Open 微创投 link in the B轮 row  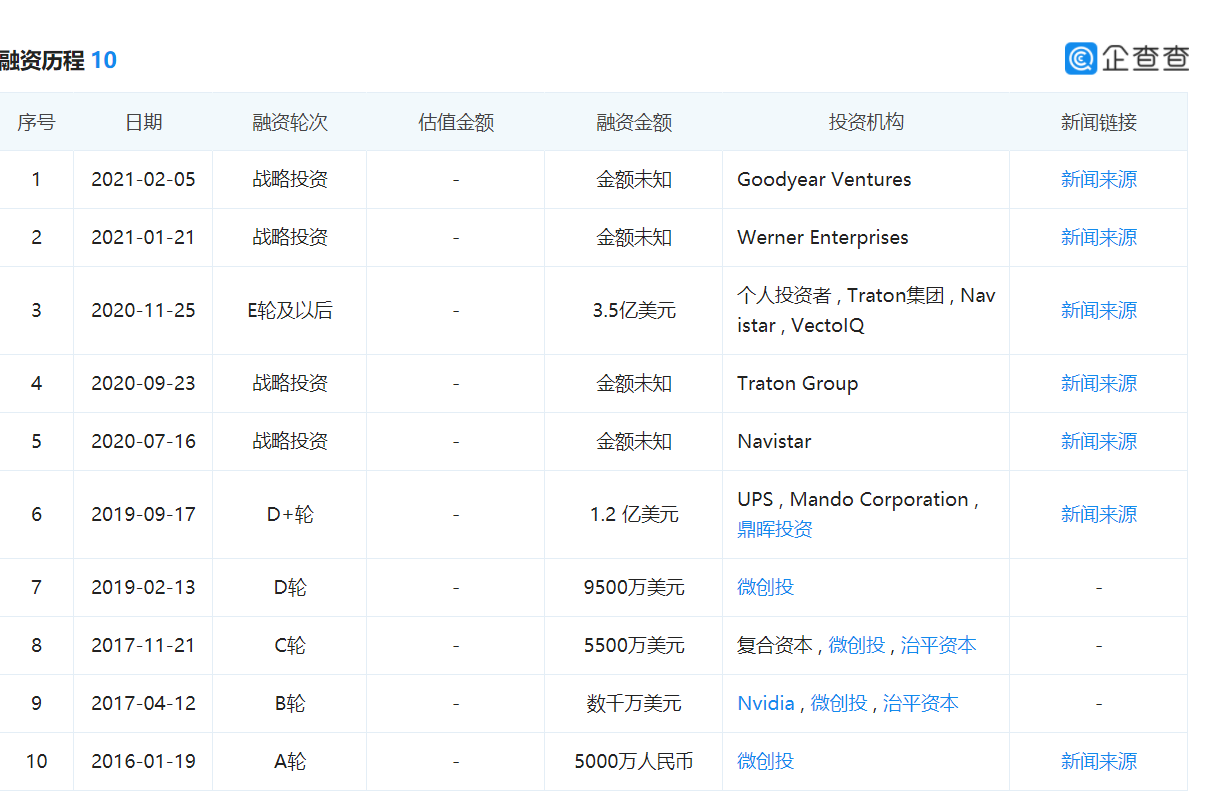(x=839, y=704)
